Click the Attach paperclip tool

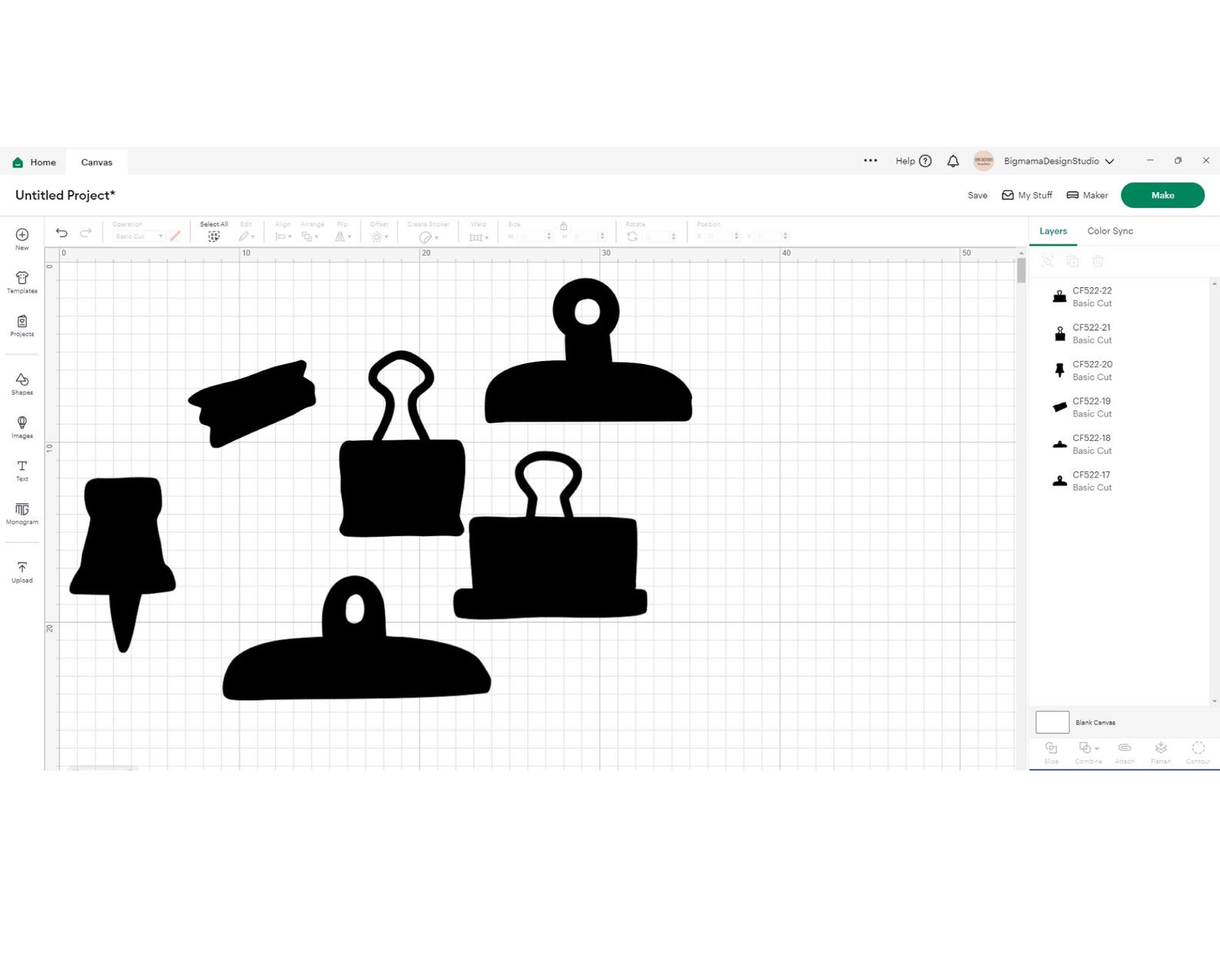(x=1125, y=752)
